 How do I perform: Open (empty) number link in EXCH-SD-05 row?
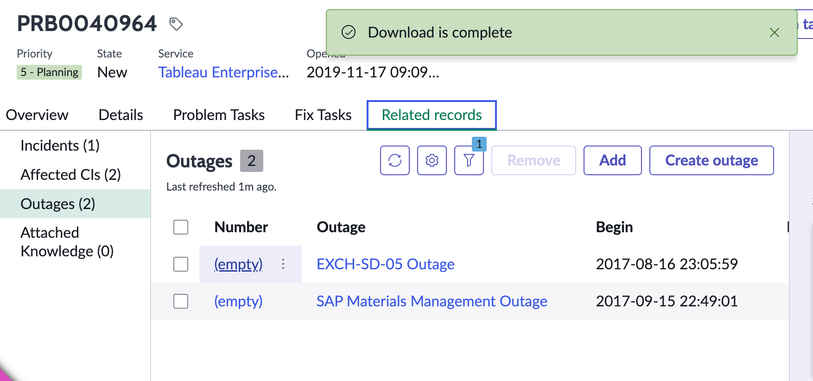(238, 264)
